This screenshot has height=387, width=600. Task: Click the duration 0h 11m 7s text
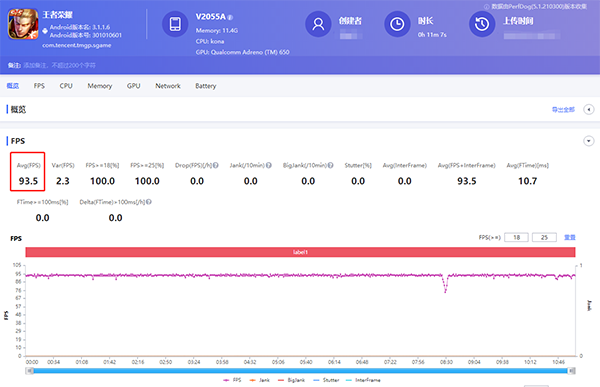click(x=432, y=34)
